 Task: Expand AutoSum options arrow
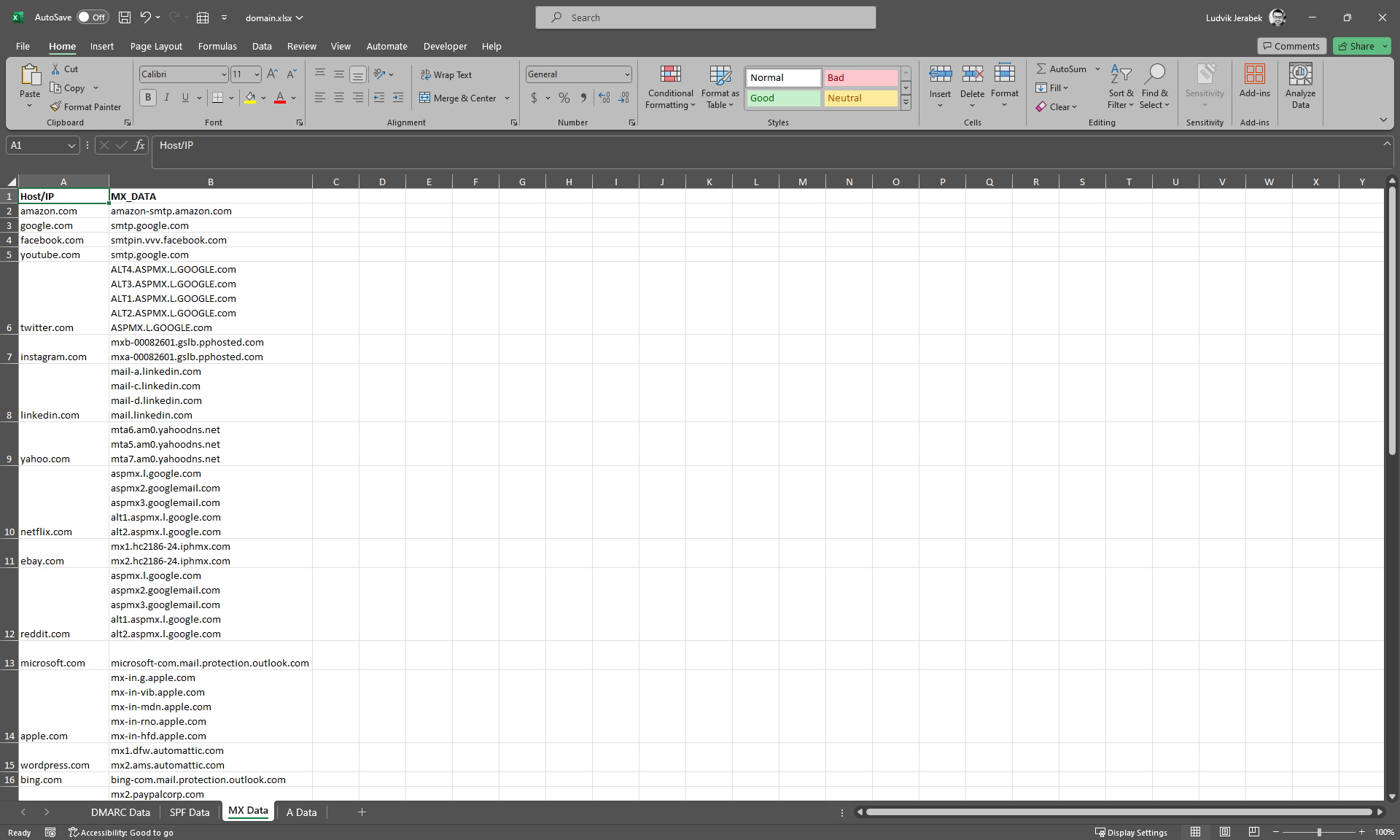pyautogui.click(x=1097, y=69)
